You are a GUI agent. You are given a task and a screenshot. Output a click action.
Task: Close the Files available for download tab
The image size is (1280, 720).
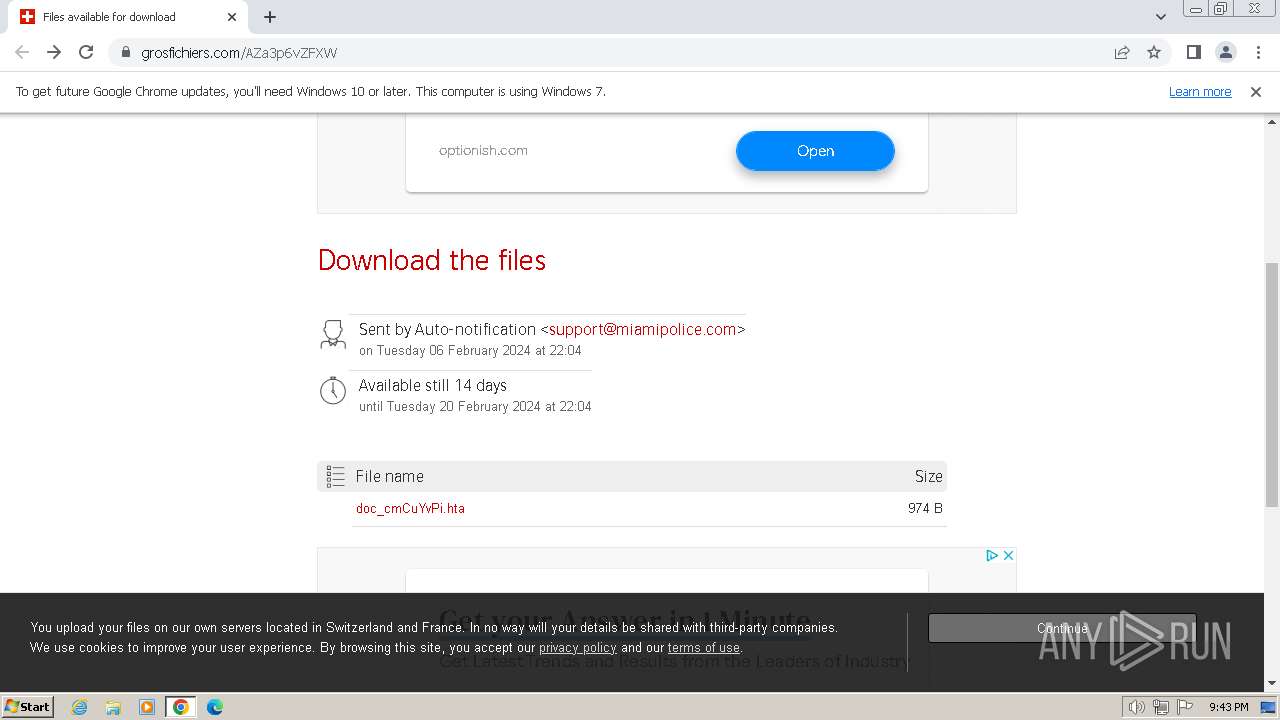pos(232,17)
